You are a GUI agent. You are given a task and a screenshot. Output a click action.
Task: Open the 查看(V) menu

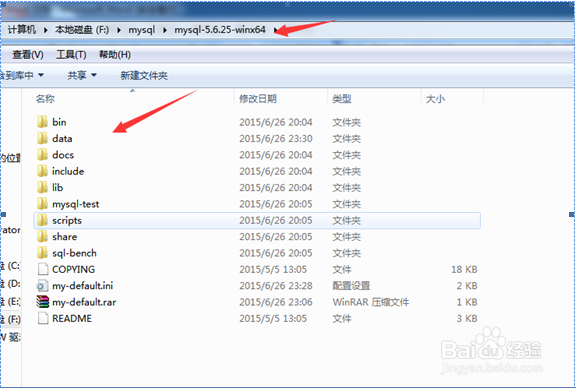(x=28, y=55)
